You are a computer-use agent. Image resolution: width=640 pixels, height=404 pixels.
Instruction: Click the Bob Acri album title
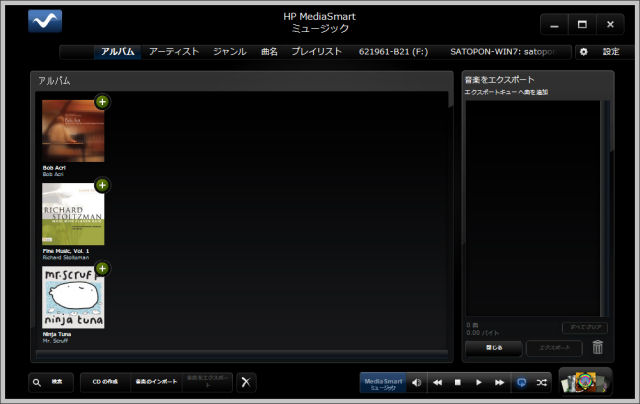point(54,168)
